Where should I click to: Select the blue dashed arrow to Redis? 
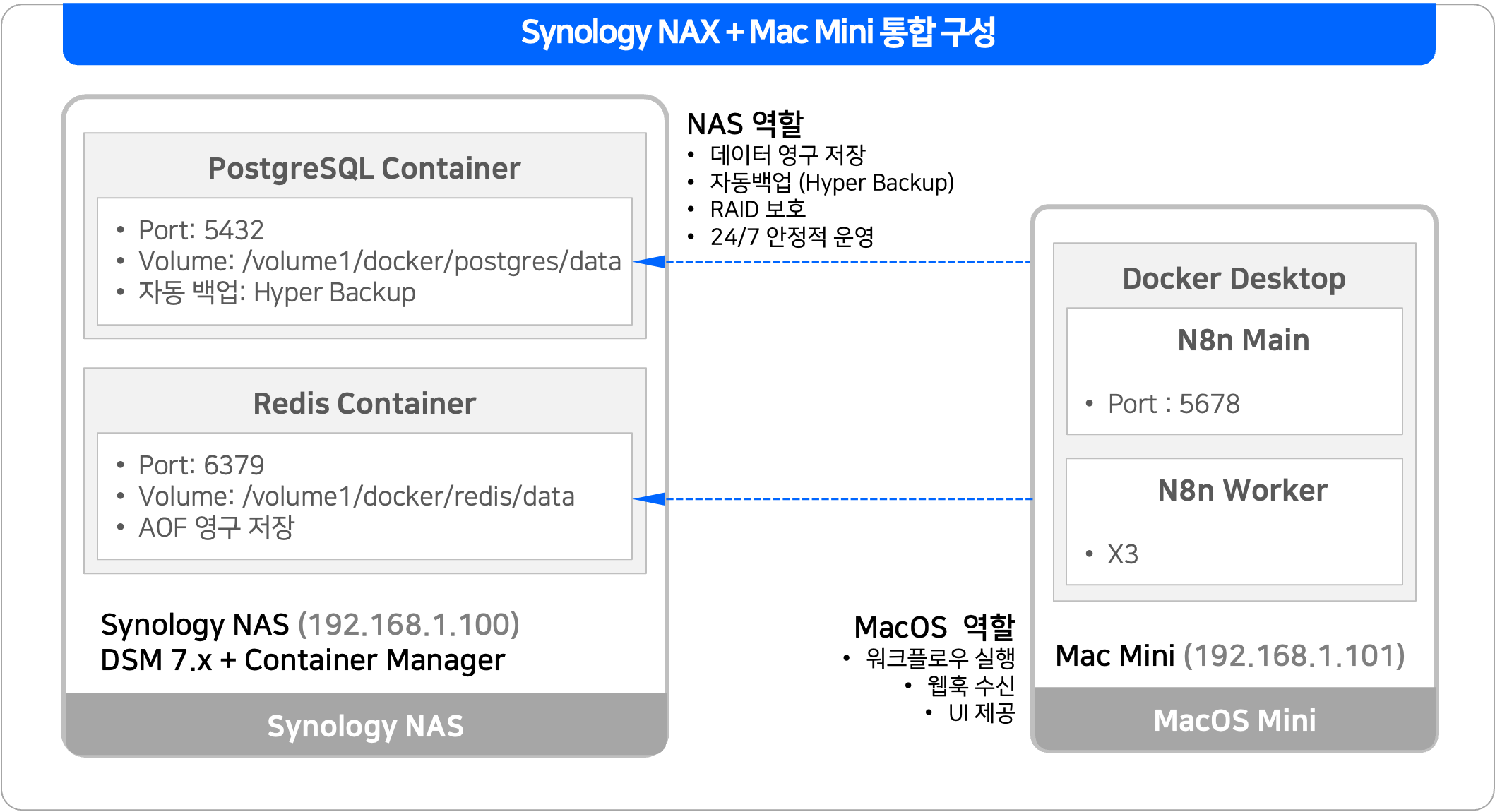[833, 498]
